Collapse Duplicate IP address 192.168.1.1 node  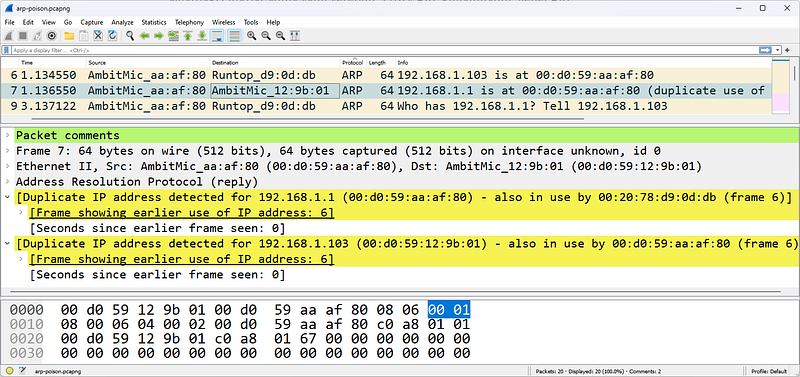(x=7, y=197)
